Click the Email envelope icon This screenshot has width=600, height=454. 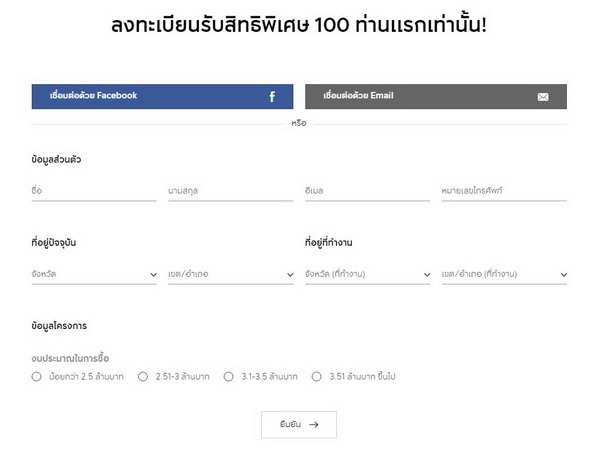[x=543, y=97]
